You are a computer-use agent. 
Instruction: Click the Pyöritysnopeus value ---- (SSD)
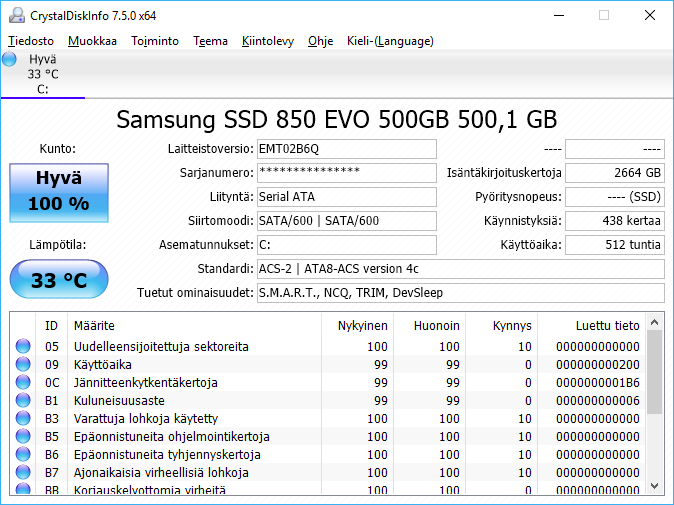pos(615,197)
